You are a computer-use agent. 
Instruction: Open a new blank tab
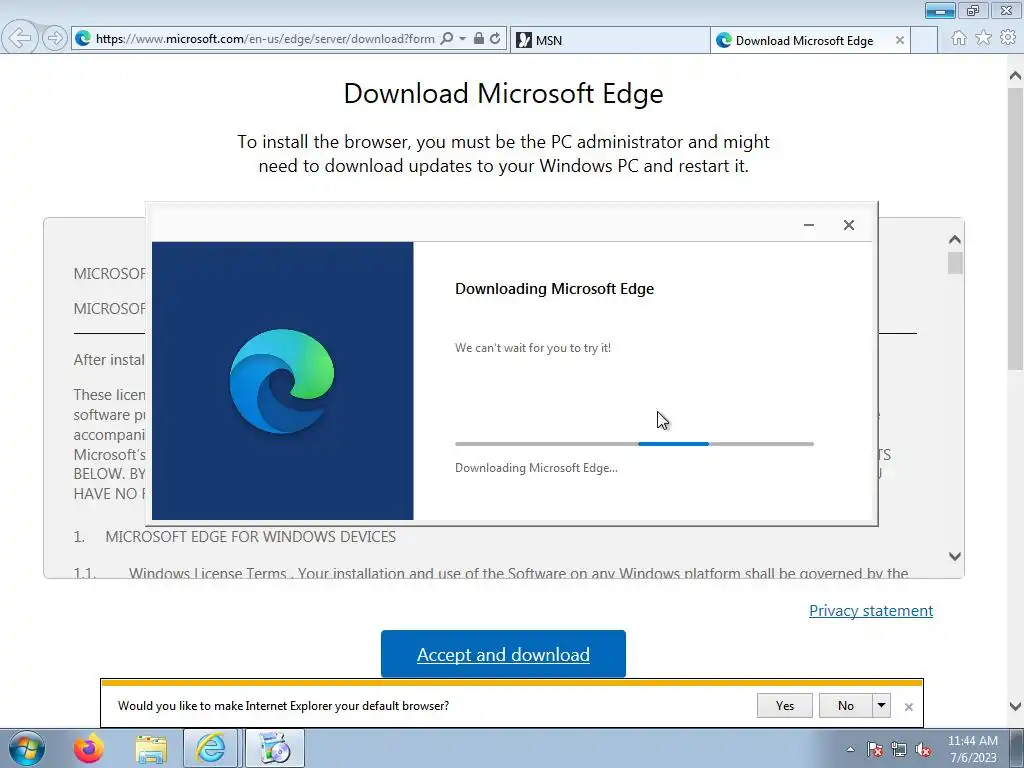tap(924, 40)
